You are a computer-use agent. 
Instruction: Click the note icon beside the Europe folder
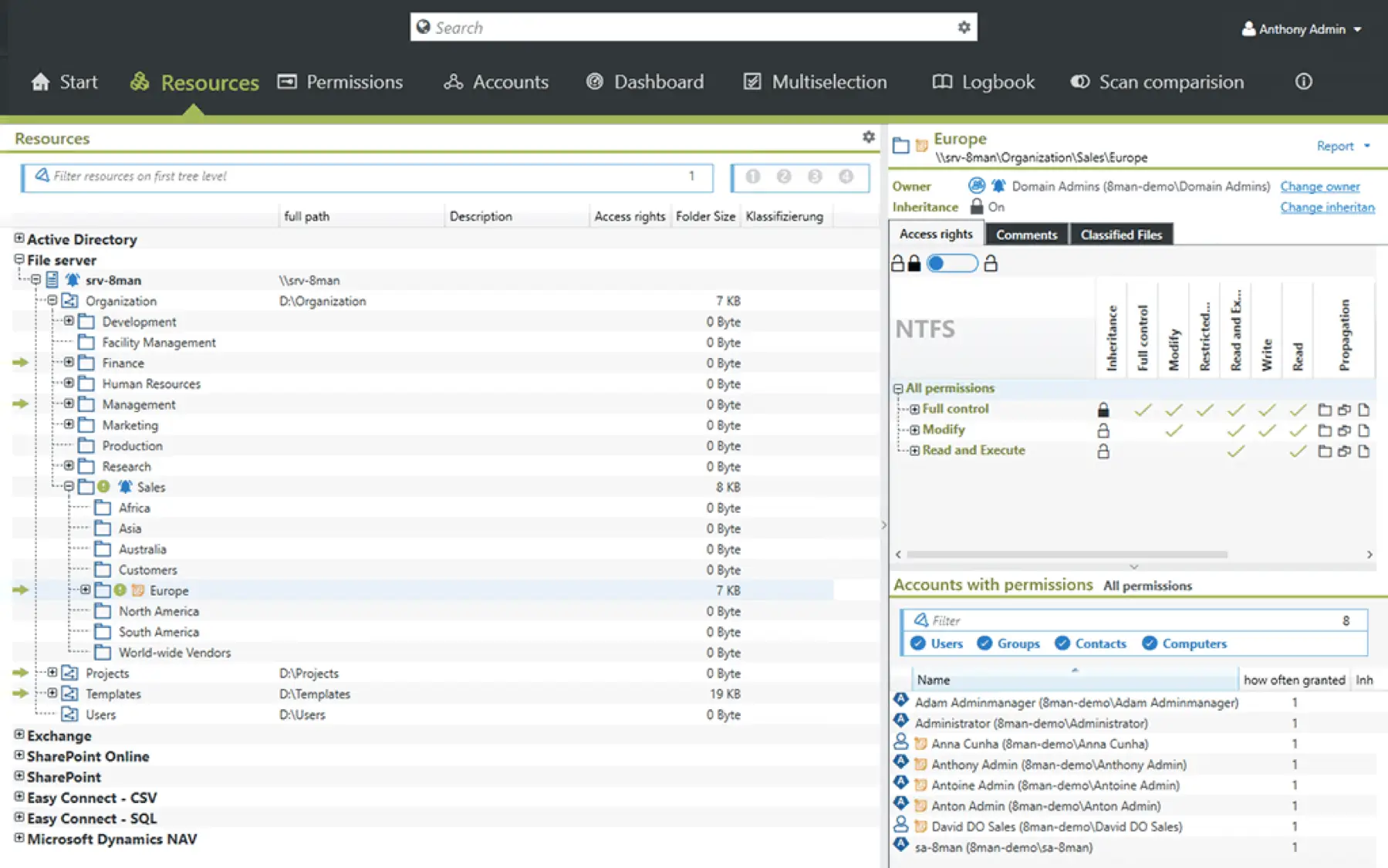pos(138,590)
